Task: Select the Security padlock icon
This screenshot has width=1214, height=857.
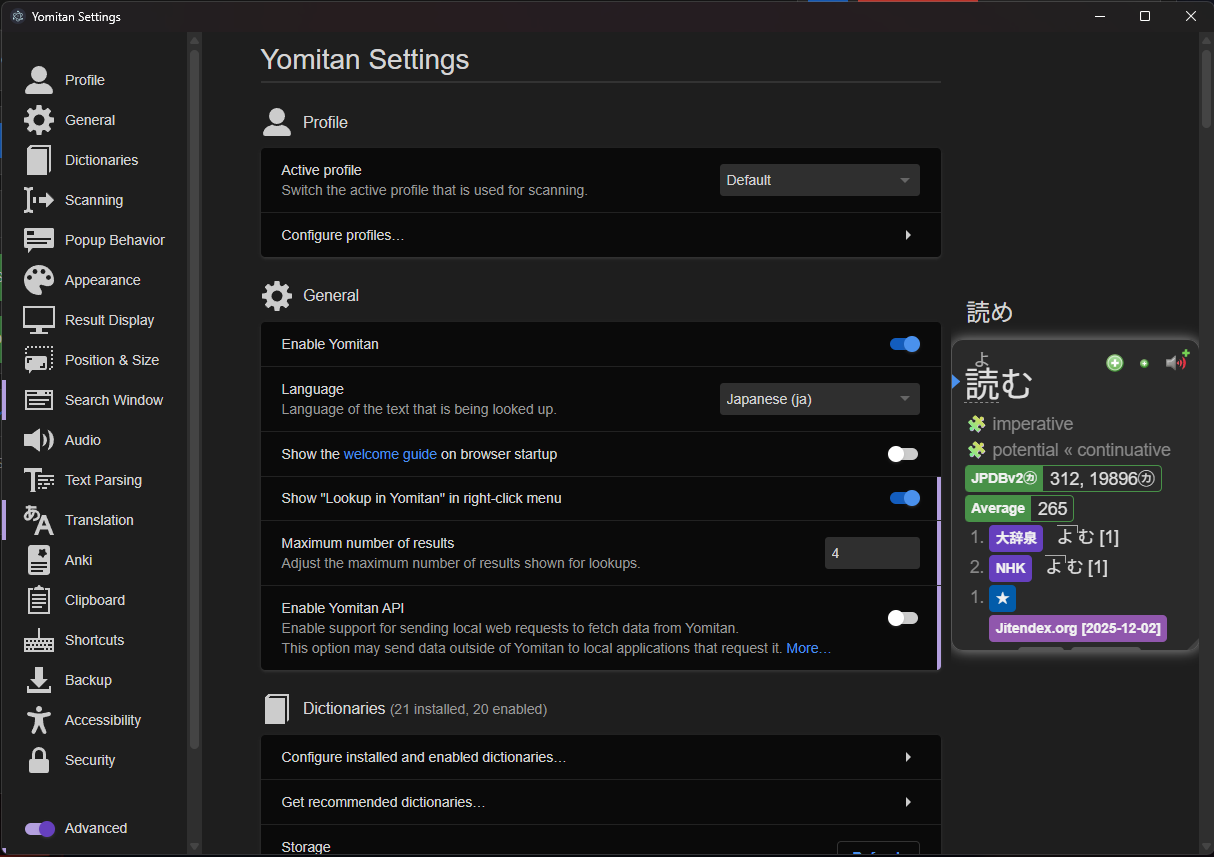Action: (x=39, y=760)
